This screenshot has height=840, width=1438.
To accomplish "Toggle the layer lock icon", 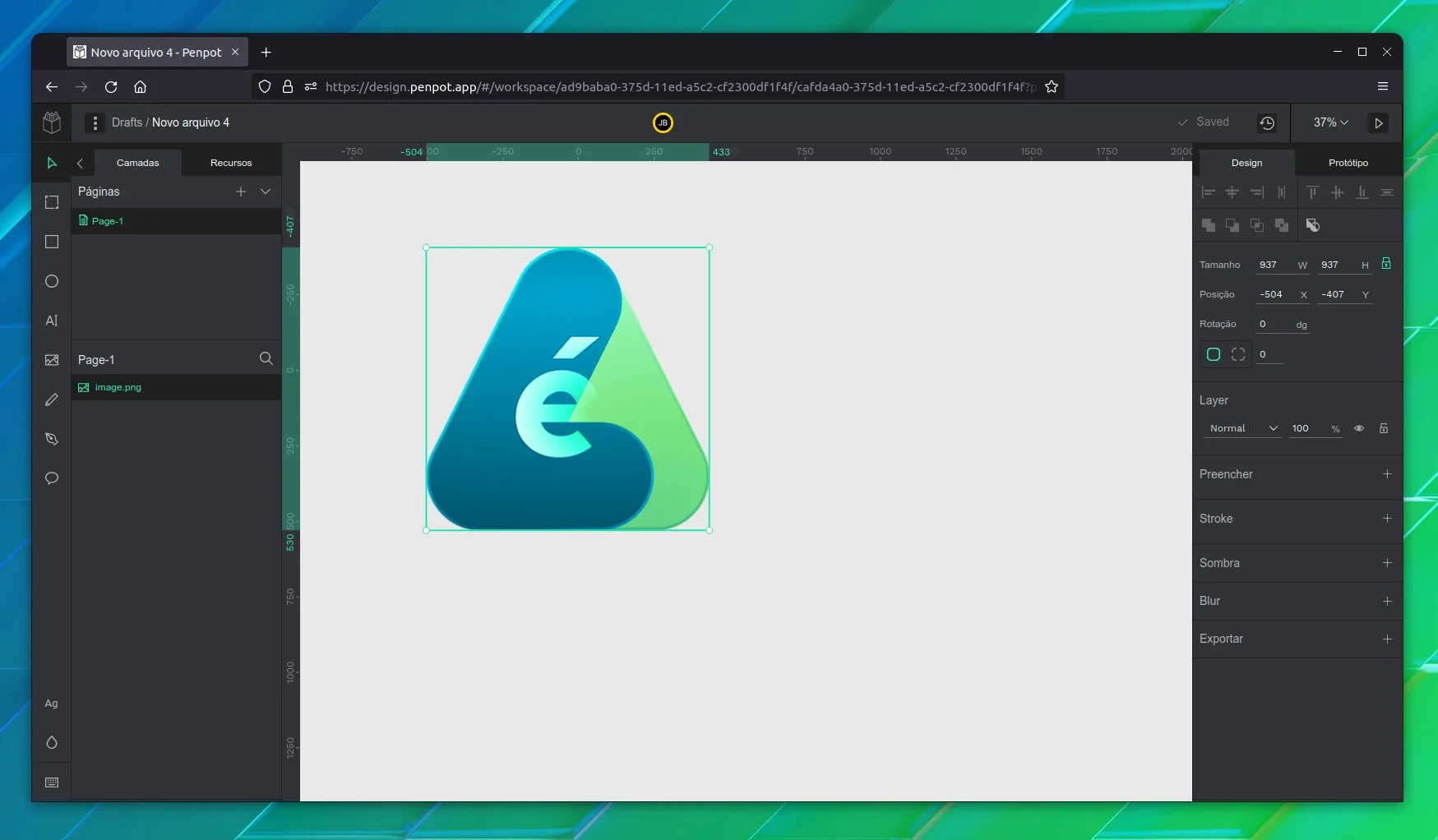I will tap(1384, 428).
